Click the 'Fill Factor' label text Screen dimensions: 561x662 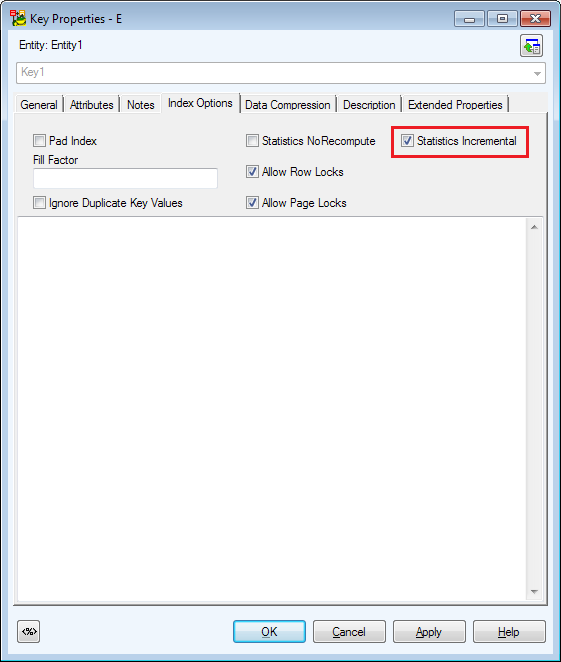[55, 160]
